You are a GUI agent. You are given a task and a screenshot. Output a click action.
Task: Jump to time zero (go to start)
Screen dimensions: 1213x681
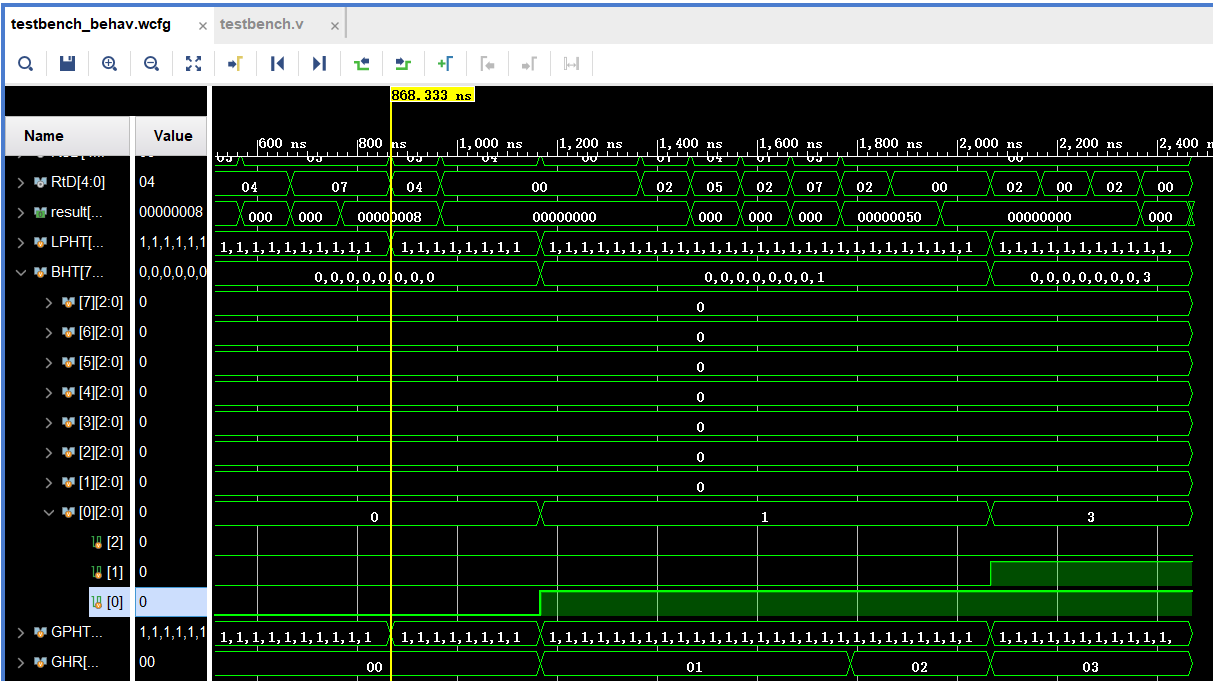pos(277,64)
